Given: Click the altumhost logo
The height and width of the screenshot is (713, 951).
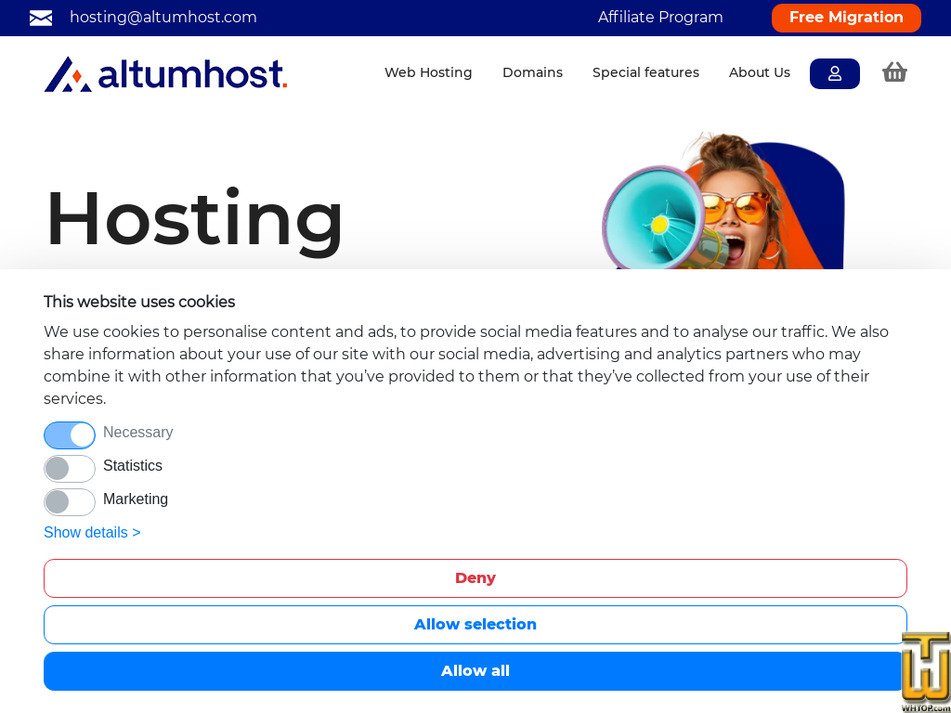Looking at the screenshot, I should pyautogui.click(x=166, y=75).
